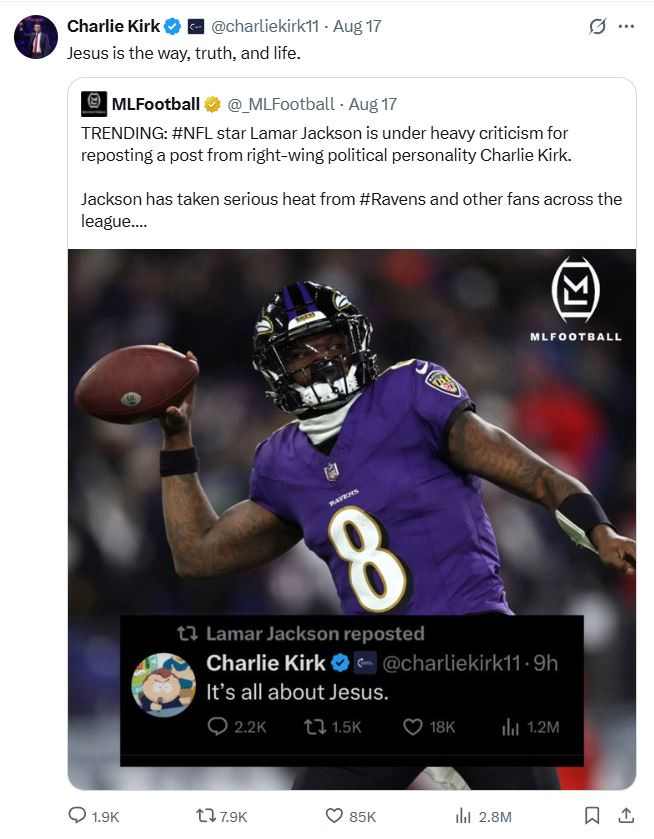
Task: Repost the post with 7.9K reposts
Action: [222, 816]
